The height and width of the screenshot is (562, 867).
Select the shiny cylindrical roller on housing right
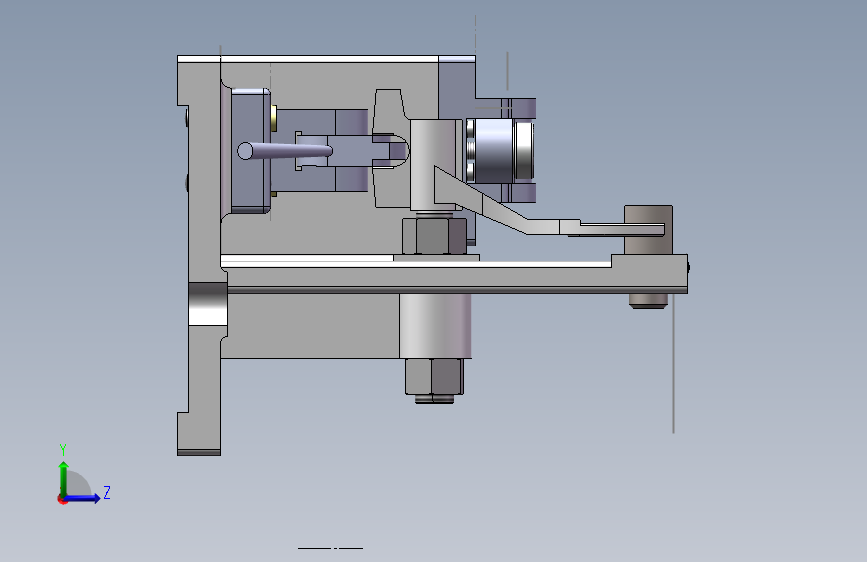(500, 150)
